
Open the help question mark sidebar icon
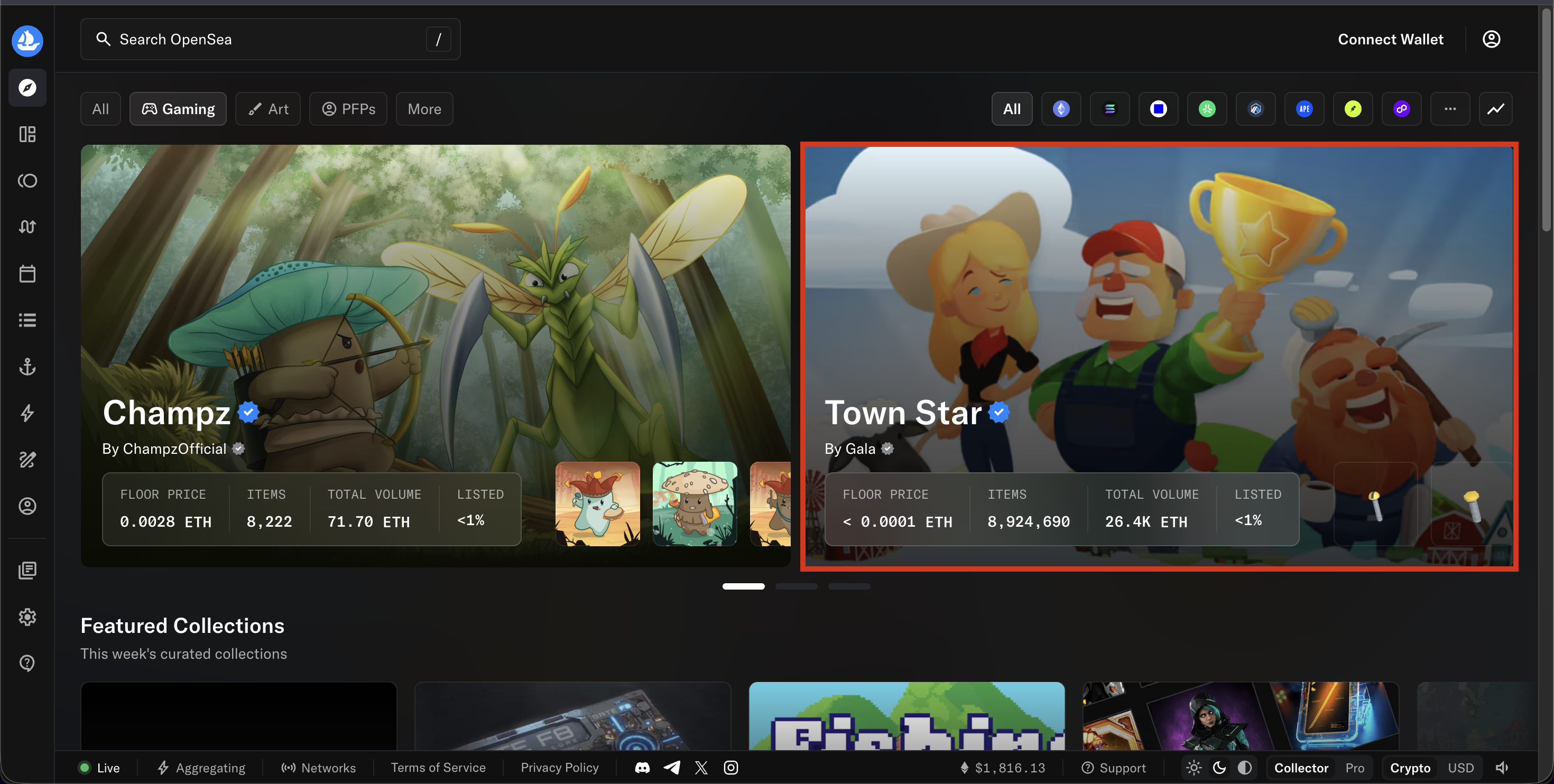tap(27, 664)
